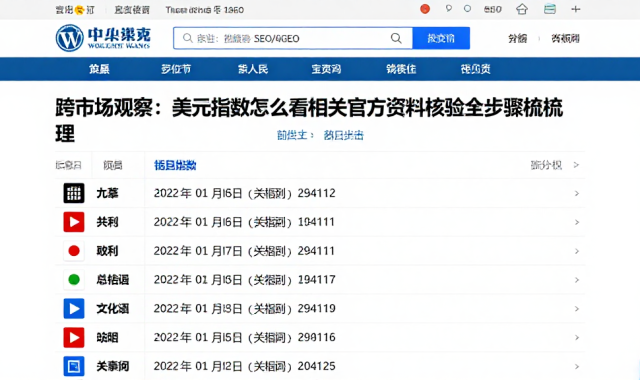This screenshot has width=640, height=380.
Task: Click row name 九蔡 beside grid icon
Action: pyautogui.click(x=107, y=193)
